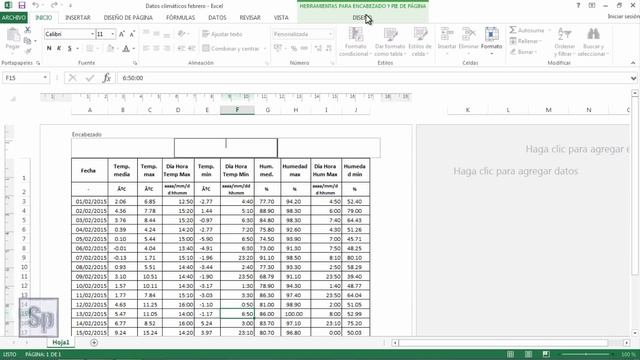Open the font color dropdown arrow
Image resolution: width=640 pixels, height=360 pixels.
(x=133, y=49)
